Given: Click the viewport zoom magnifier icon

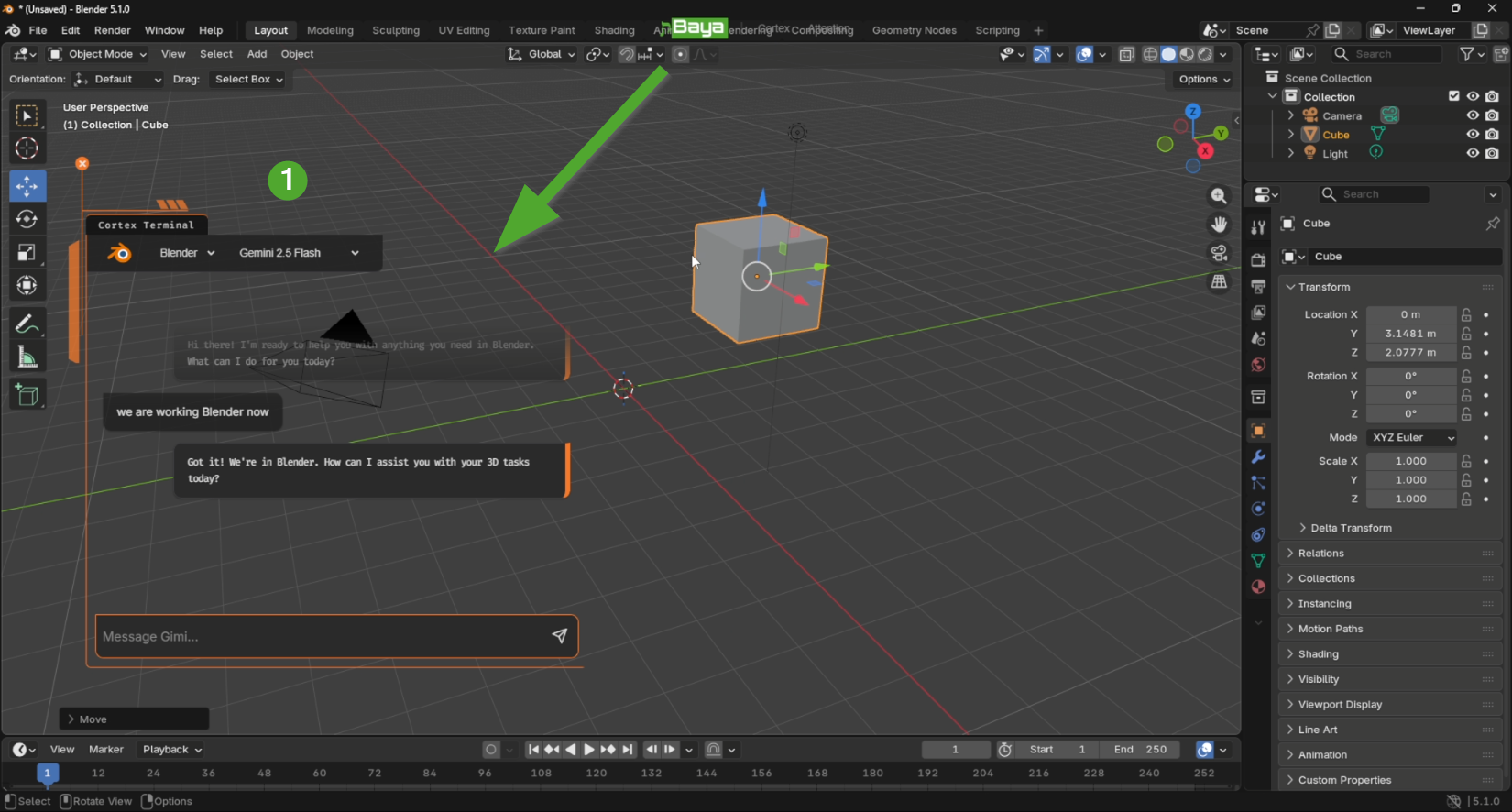Looking at the screenshot, I should pyautogui.click(x=1219, y=196).
